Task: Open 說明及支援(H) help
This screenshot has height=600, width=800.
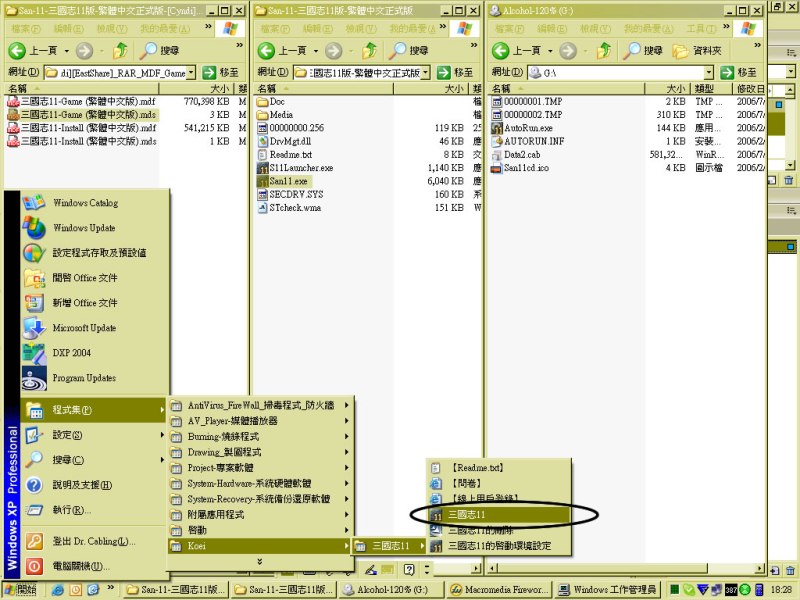Action: click(94, 485)
